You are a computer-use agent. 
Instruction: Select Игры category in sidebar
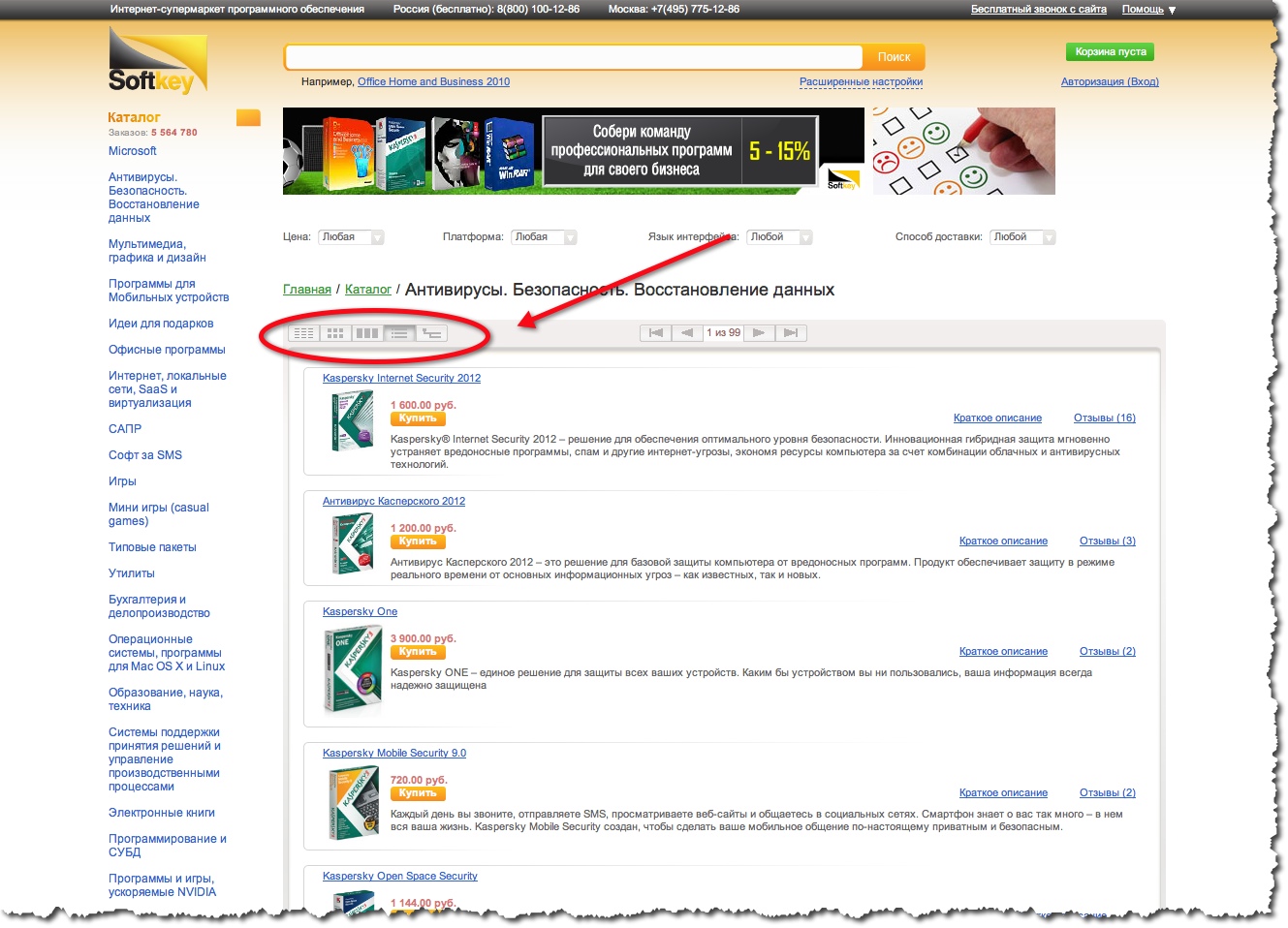122,480
